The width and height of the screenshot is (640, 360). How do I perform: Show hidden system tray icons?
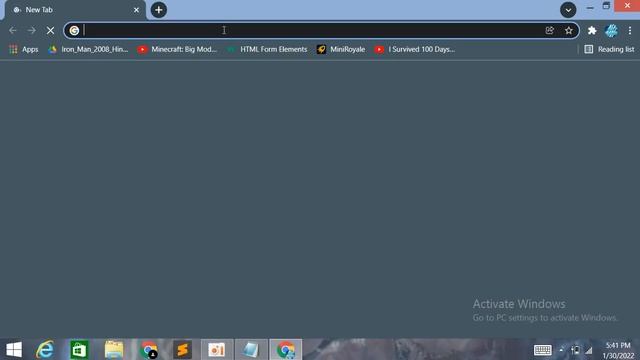pyautogui.click(x=561, y=350)
